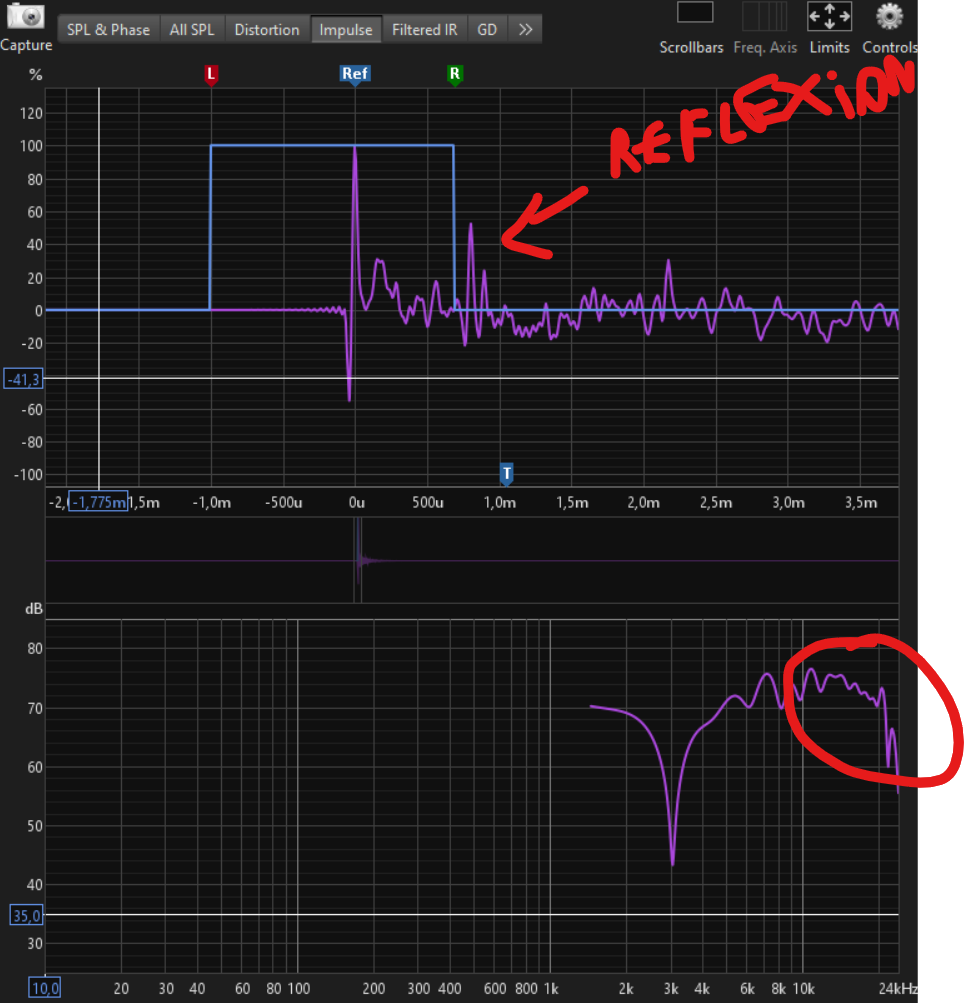Expand more graph tabs with double chevron

coord(525,30)
